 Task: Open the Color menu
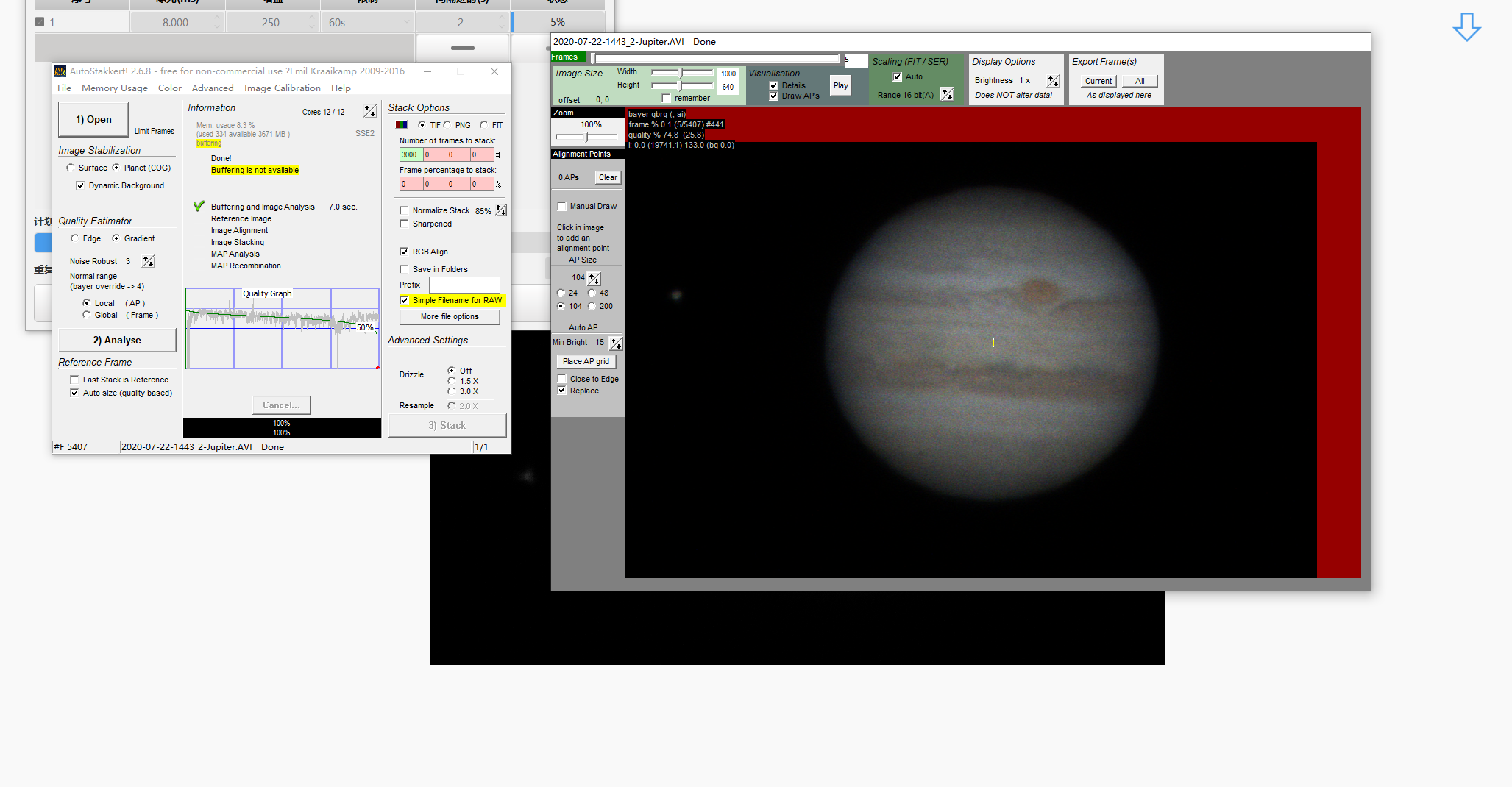170,88
